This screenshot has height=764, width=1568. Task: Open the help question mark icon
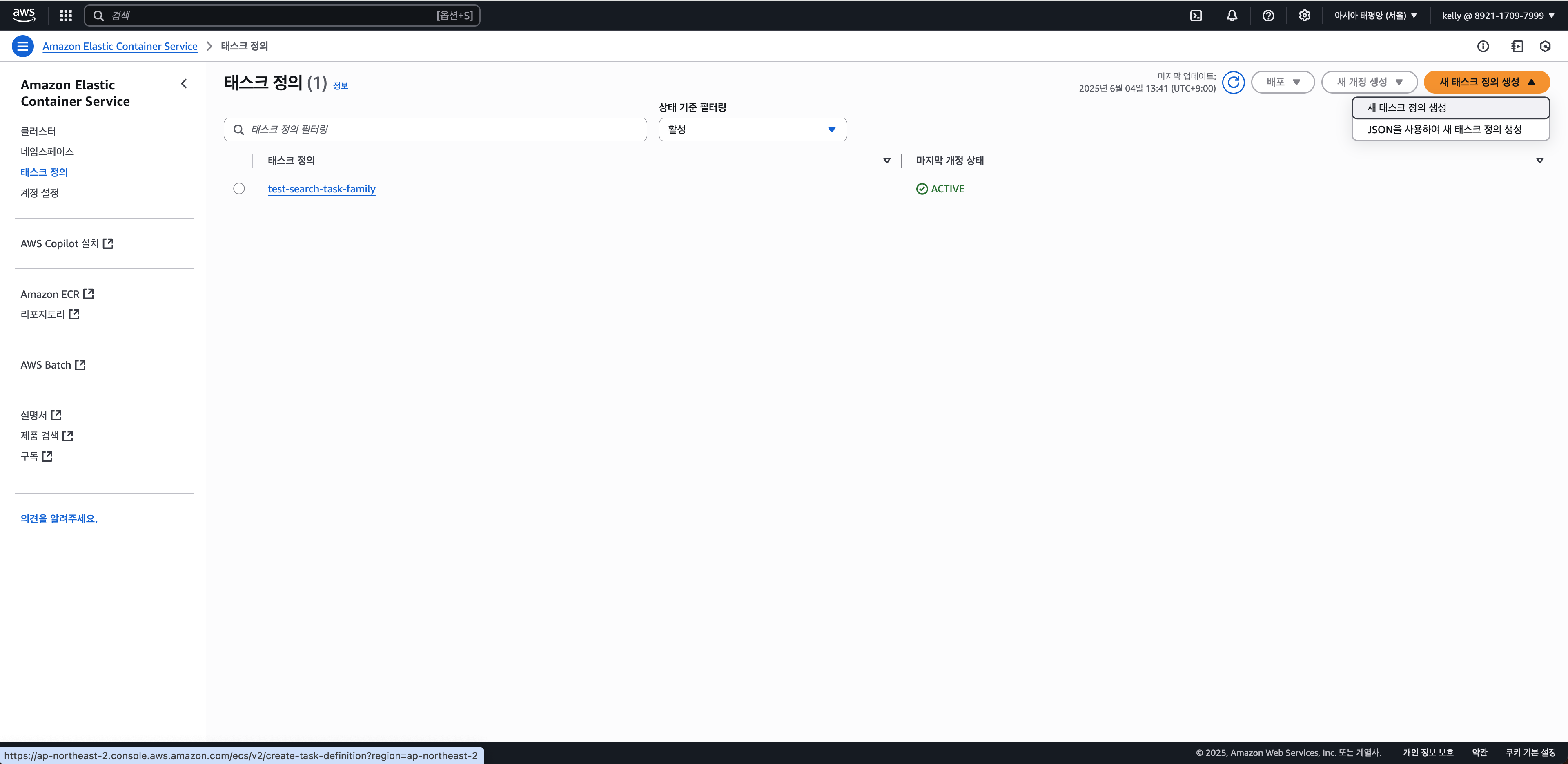coord(1268,16)
